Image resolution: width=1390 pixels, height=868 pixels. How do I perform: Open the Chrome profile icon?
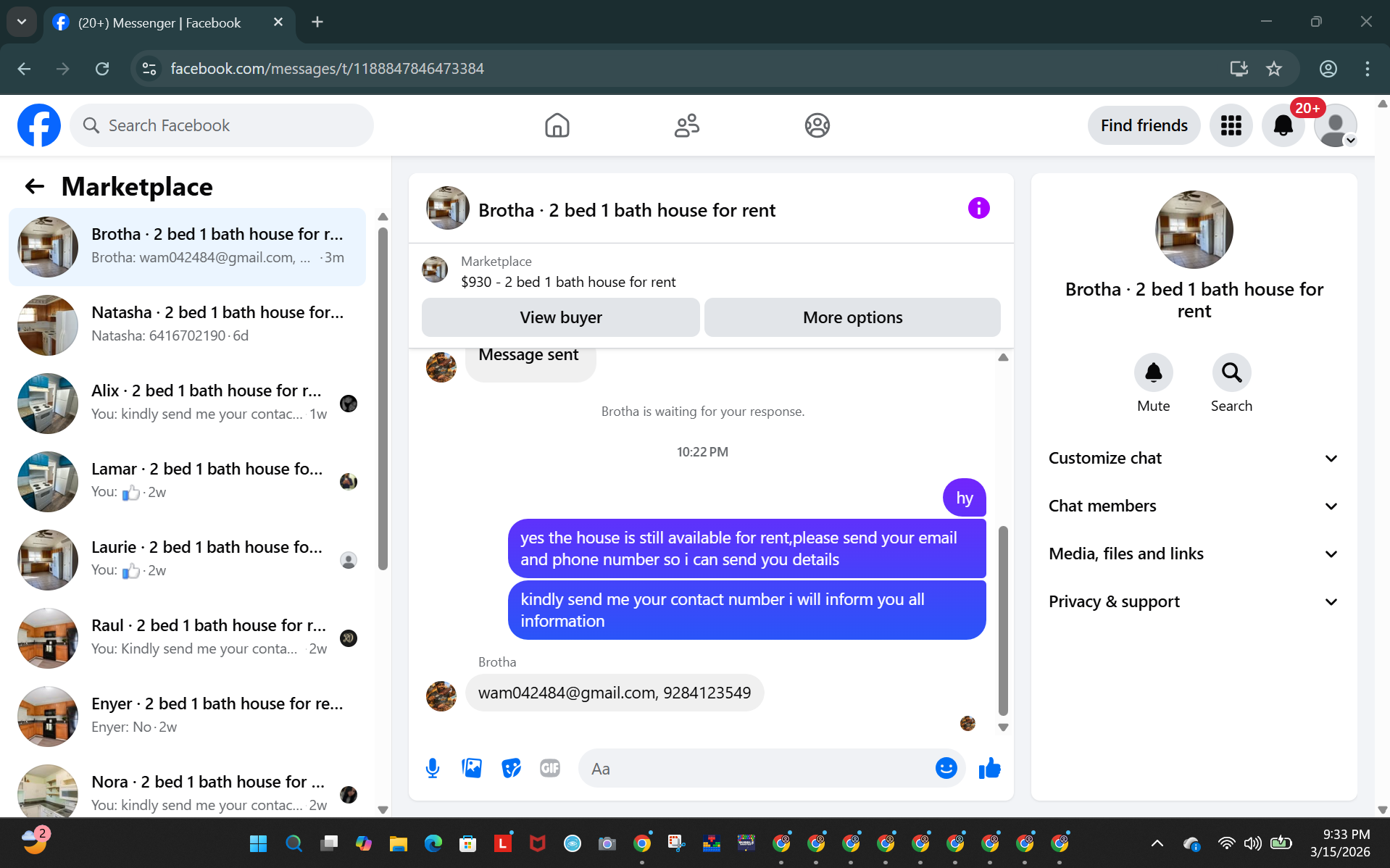pos(1328,68)
